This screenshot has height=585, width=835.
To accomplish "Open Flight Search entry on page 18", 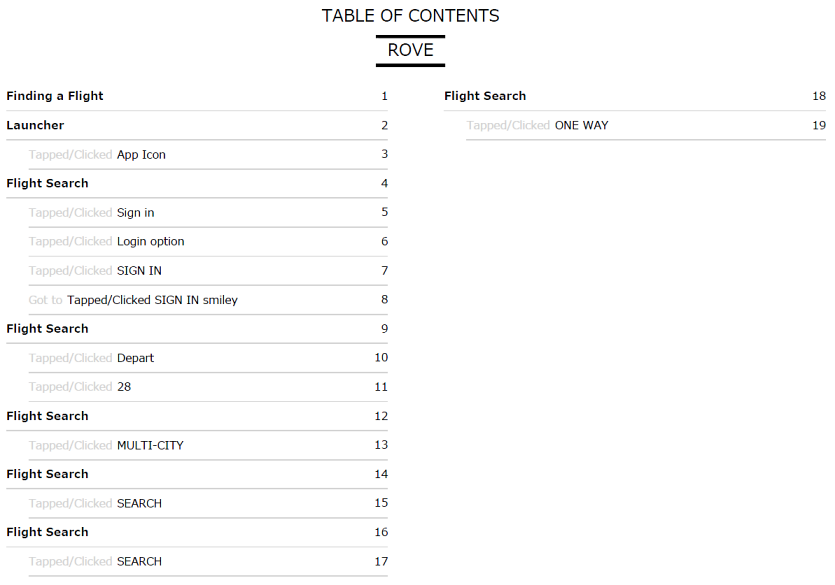I will point(635,96).
